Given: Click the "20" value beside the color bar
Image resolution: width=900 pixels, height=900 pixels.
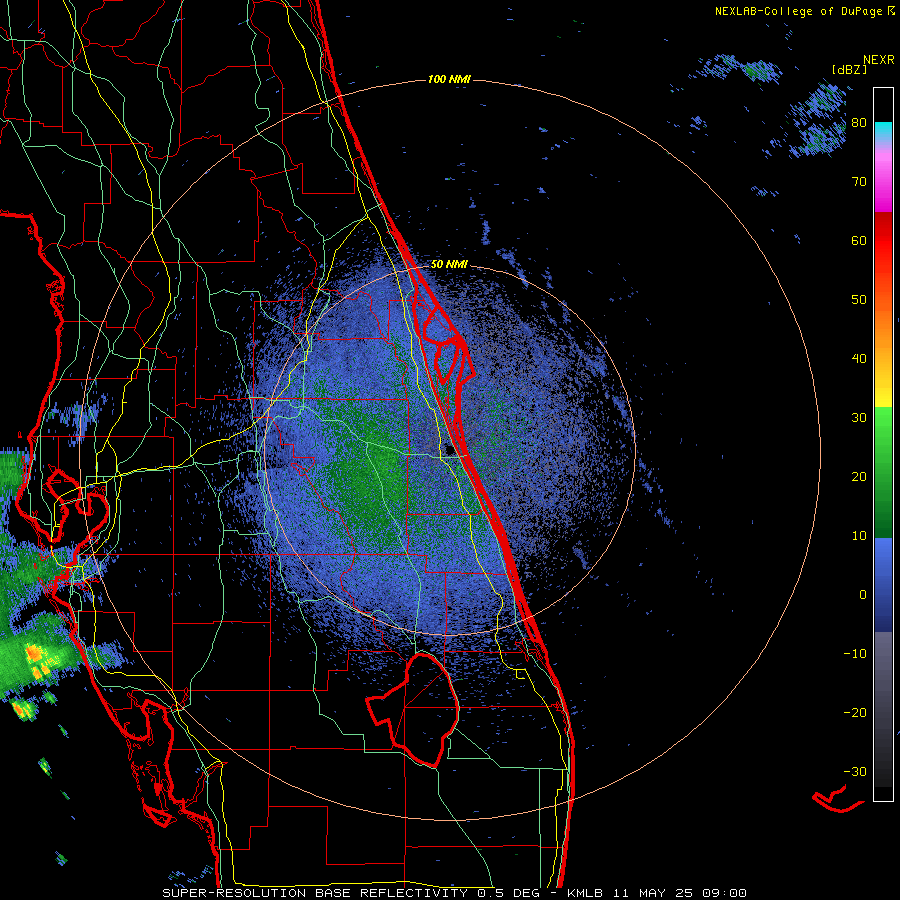Looking at the screenshot, I should pyautogui.click(x=859, y=476).
